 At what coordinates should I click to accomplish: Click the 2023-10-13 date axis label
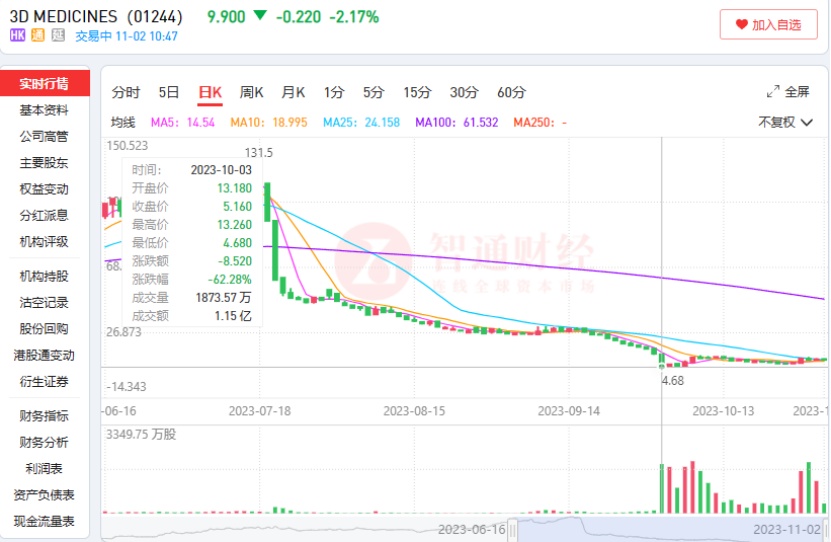[723, 411]
